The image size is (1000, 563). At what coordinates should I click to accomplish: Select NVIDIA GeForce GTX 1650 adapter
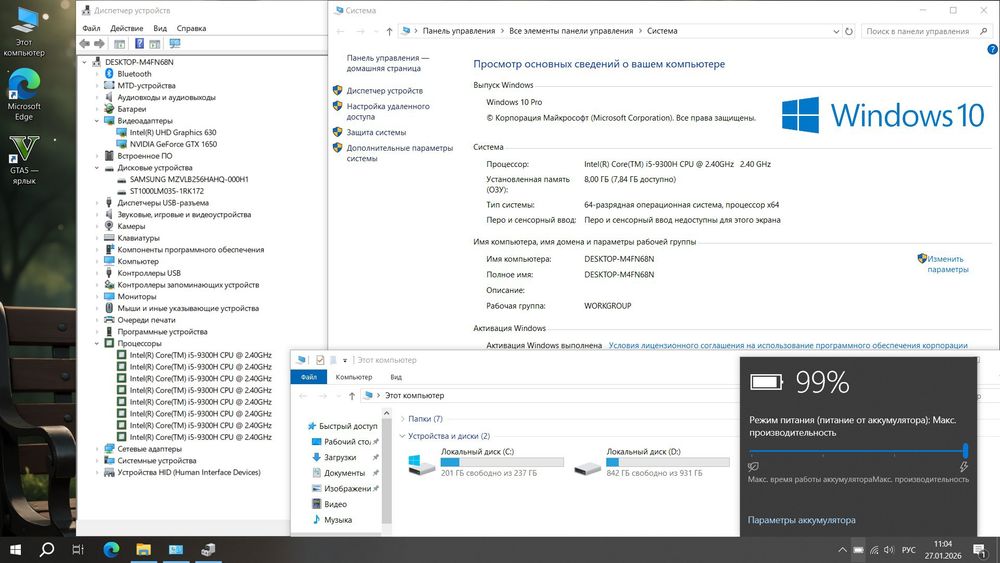pos(173,144)
